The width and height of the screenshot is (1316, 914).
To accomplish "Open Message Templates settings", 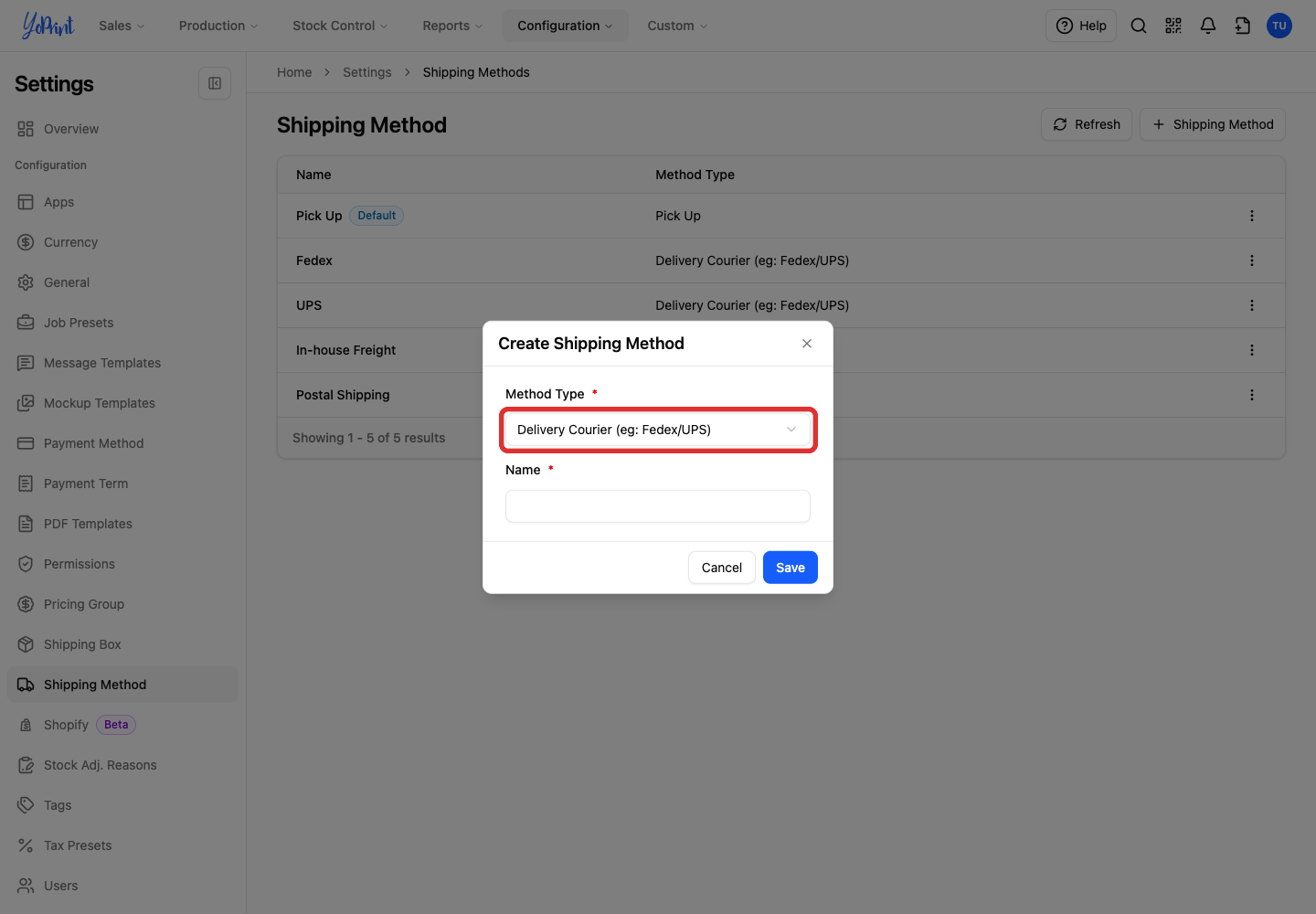I will (122, 363).
